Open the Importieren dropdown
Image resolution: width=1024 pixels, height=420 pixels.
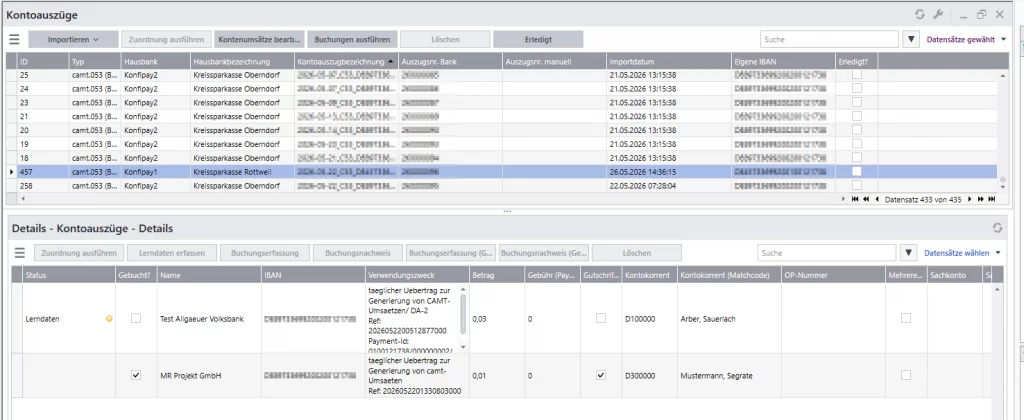click(74, 40)
